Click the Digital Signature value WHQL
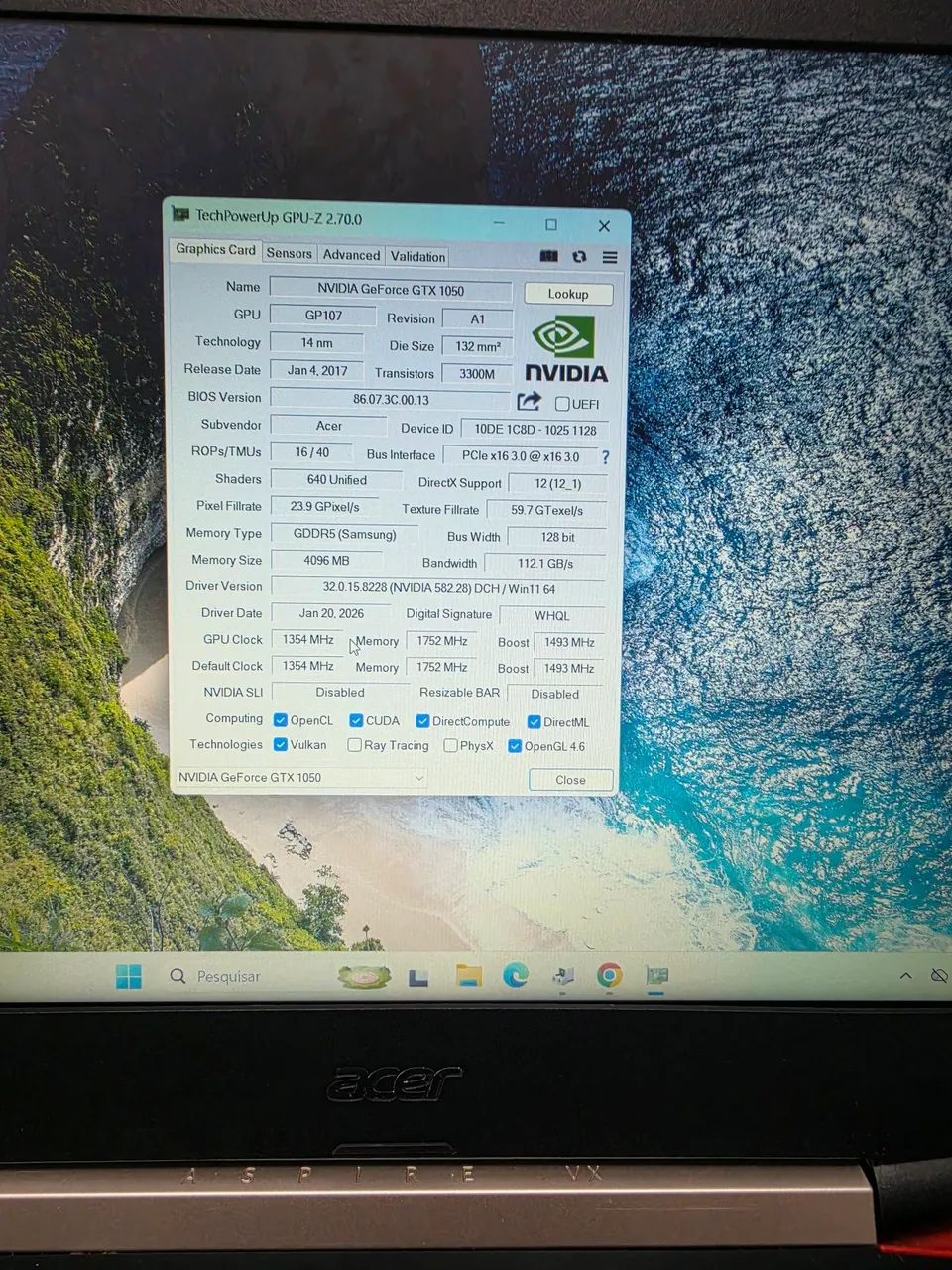952x1270 pixels. (x=551, y=616)
